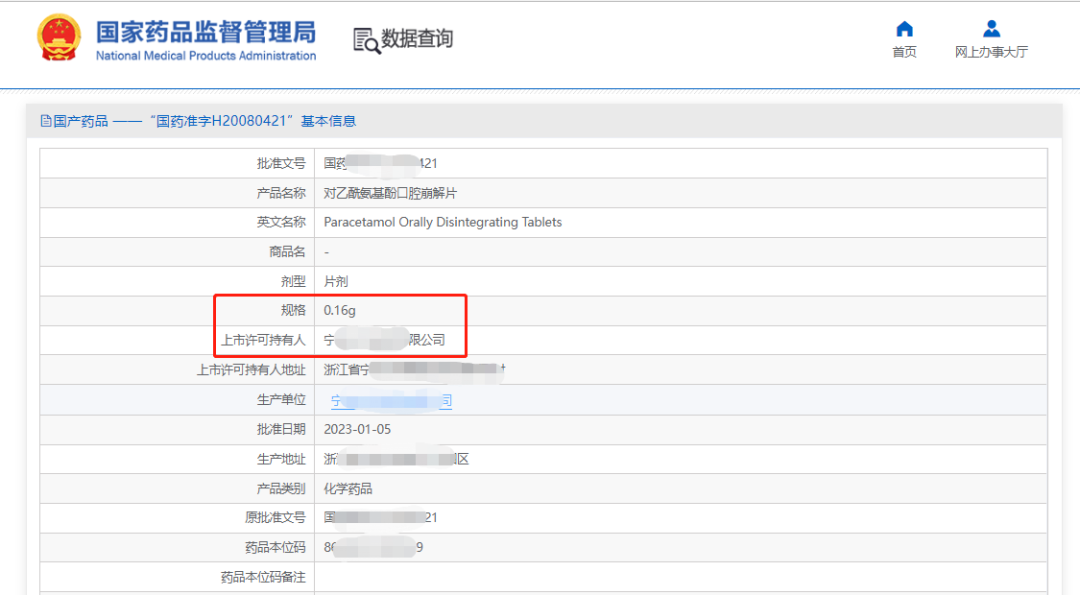Image resolution: width=1080 pixels, height=595 pixels.
Task: Select the Paracetamol Orally Disintegrating Tablets text
Action: tap(443, 222)
